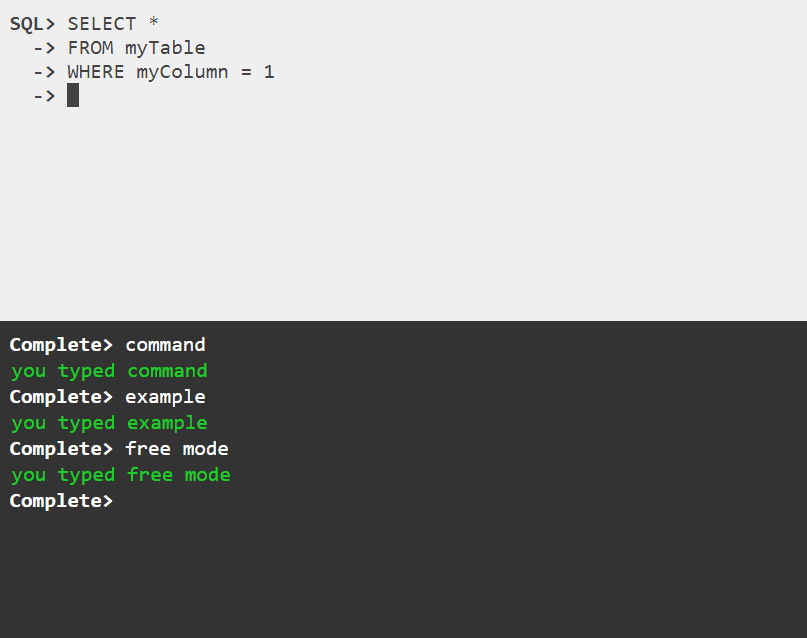This screenshot has width=807, height=638.
Task: Click the SQL> prompt label
Action: coord(32,24)
